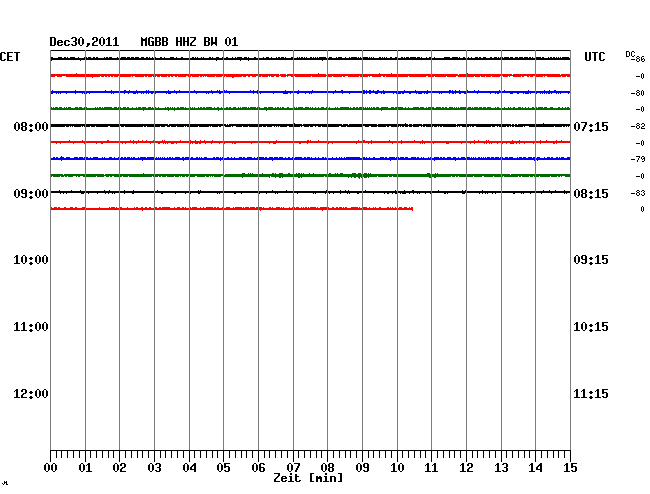Image resolution: width=650 pixels, height=494 pixels.
Task: Select minute tick label "06"
Action: pyautogui.click(x=258, y=468)
